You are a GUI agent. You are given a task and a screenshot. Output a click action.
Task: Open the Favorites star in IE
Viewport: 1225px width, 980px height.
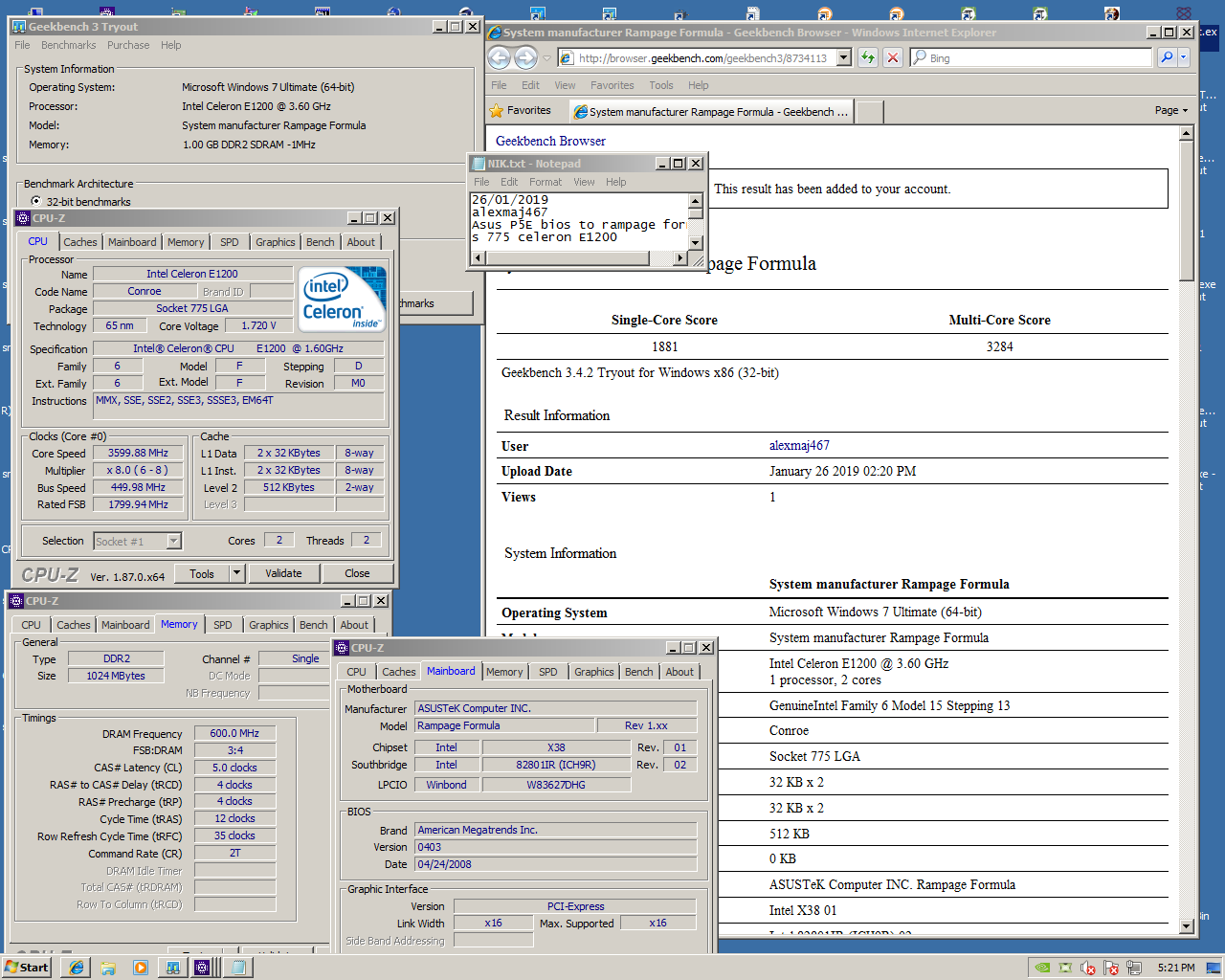coord(521,111)
